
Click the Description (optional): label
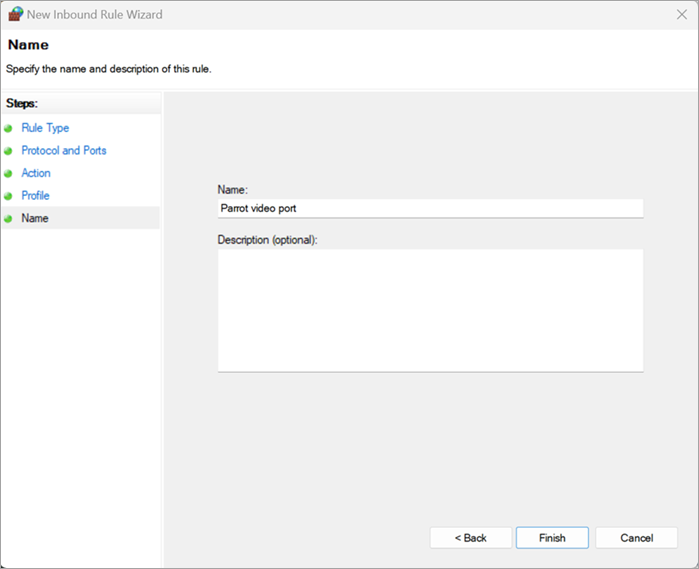pos(267,240)
